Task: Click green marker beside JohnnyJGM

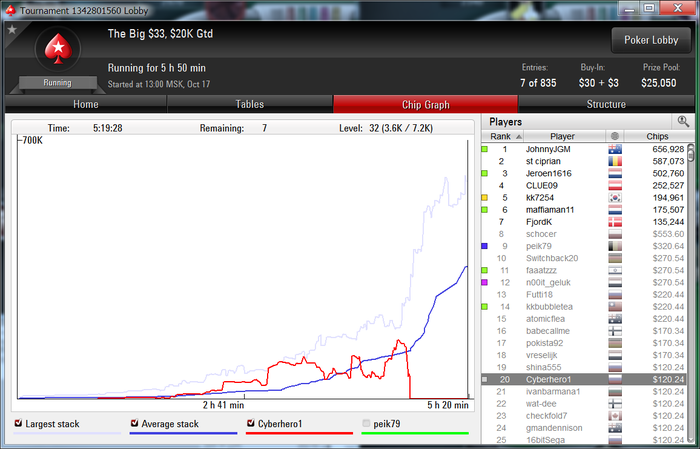Action: 484,149
